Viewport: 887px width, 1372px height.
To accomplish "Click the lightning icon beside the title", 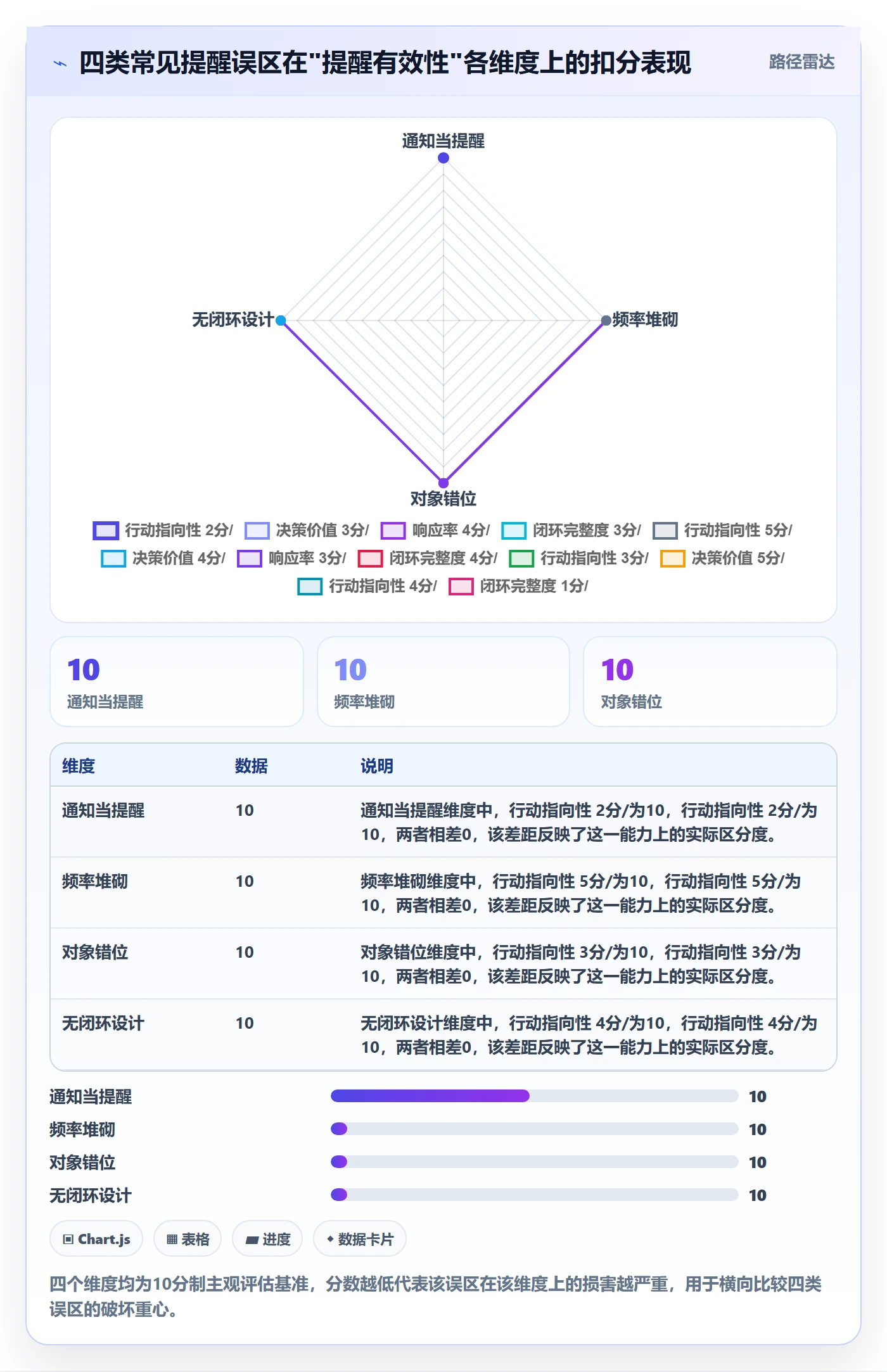I will pos(60,63).
